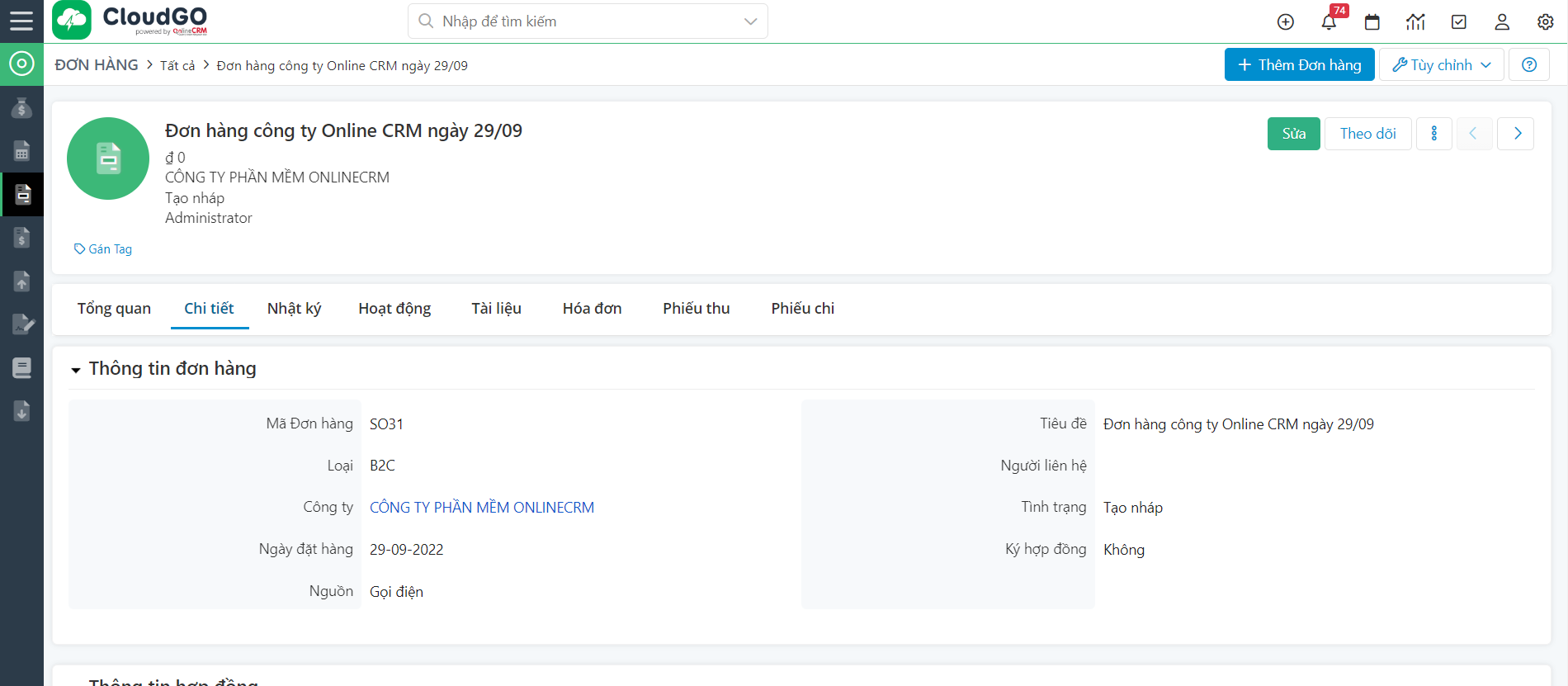Open the download-arrow document sidebar icon
This screenshot has height=686, width=1568.
tap(21, 410)
